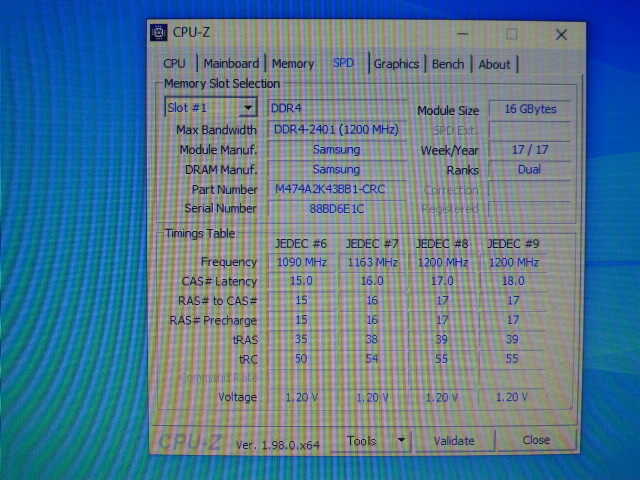Select serial number 88BD6E1C
The height and width of the screenshot is (480, 640).
point(337,209)
